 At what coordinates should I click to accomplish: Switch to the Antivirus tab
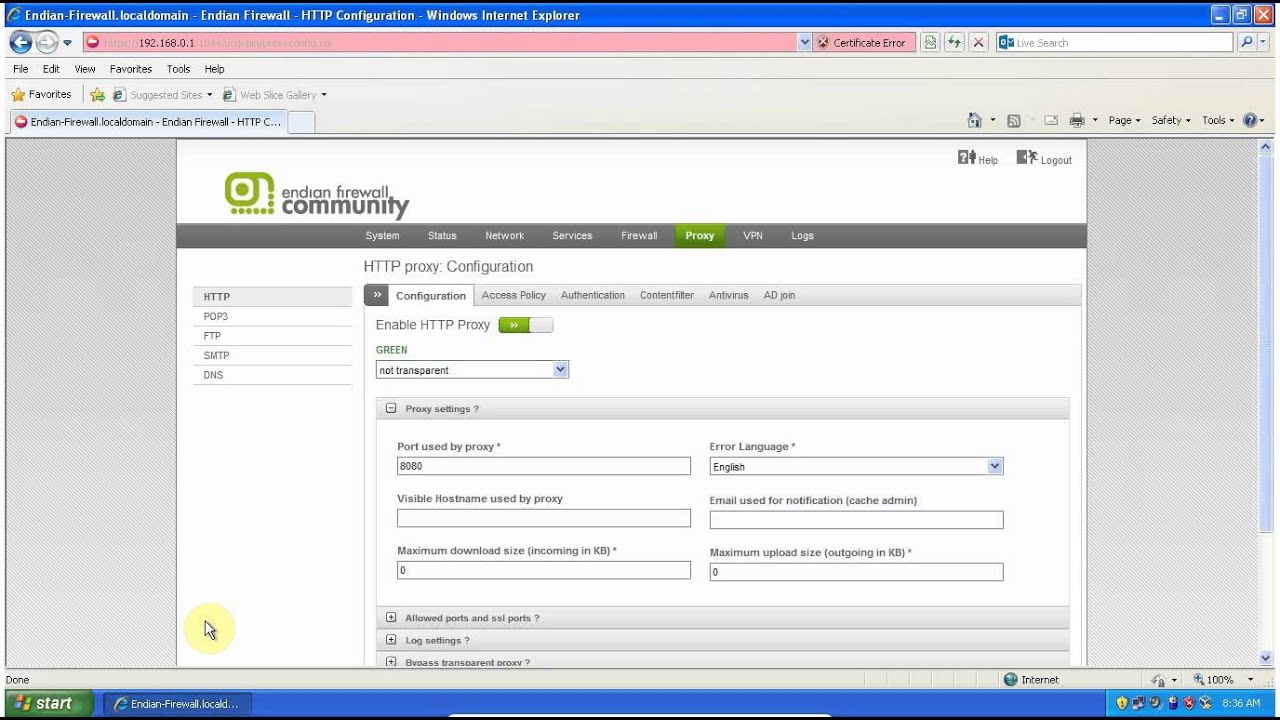tap(728, 295)
